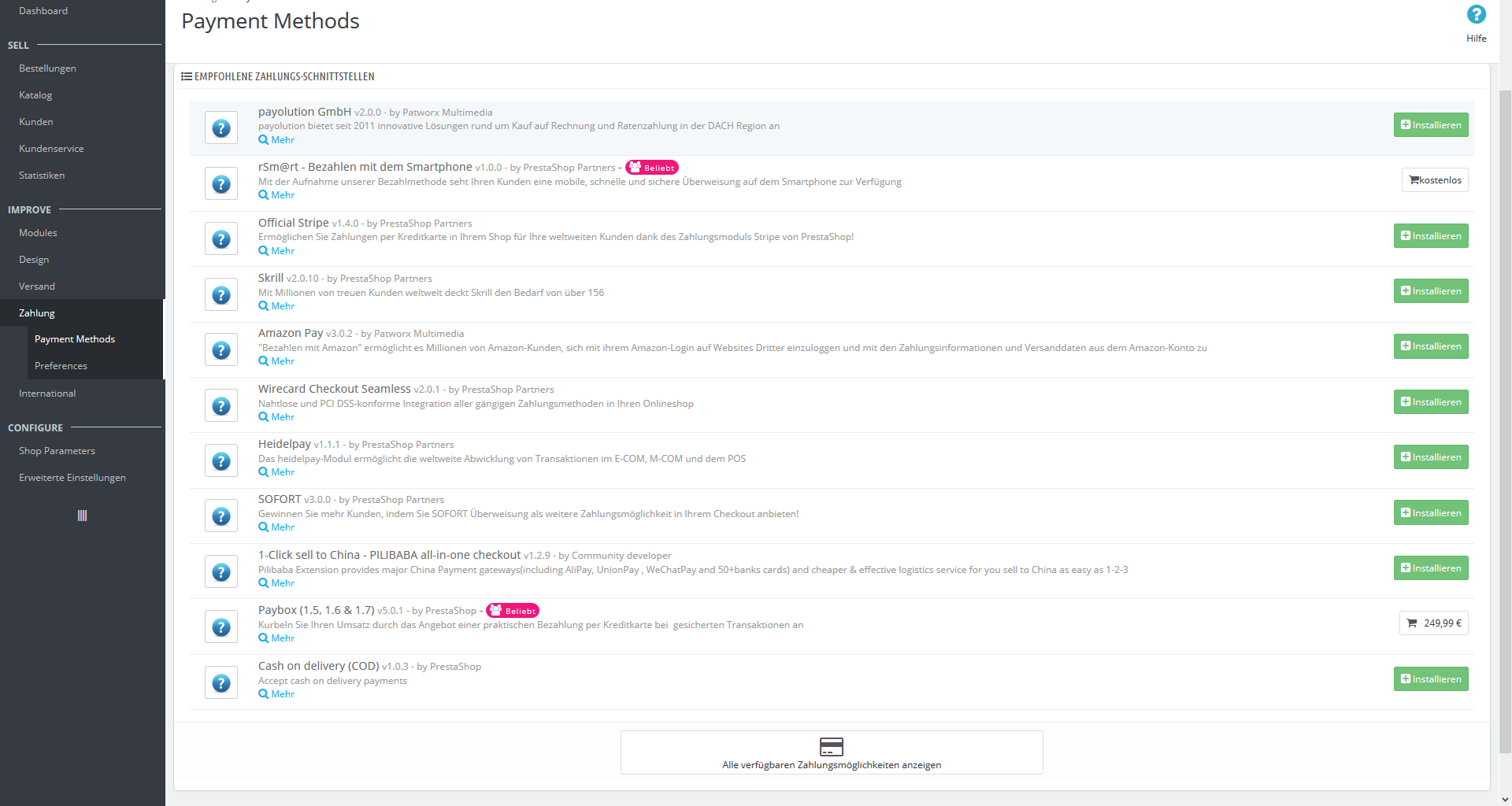Click the rSm@rt module question-mark icon
The image size is (1512, 806).
click(221, 183)
